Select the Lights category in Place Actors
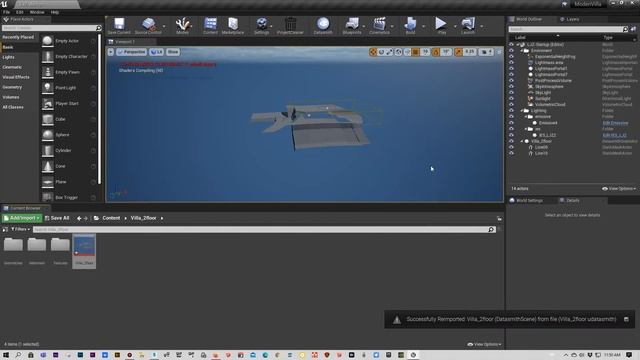640x360 pixels. pos(8,57)
